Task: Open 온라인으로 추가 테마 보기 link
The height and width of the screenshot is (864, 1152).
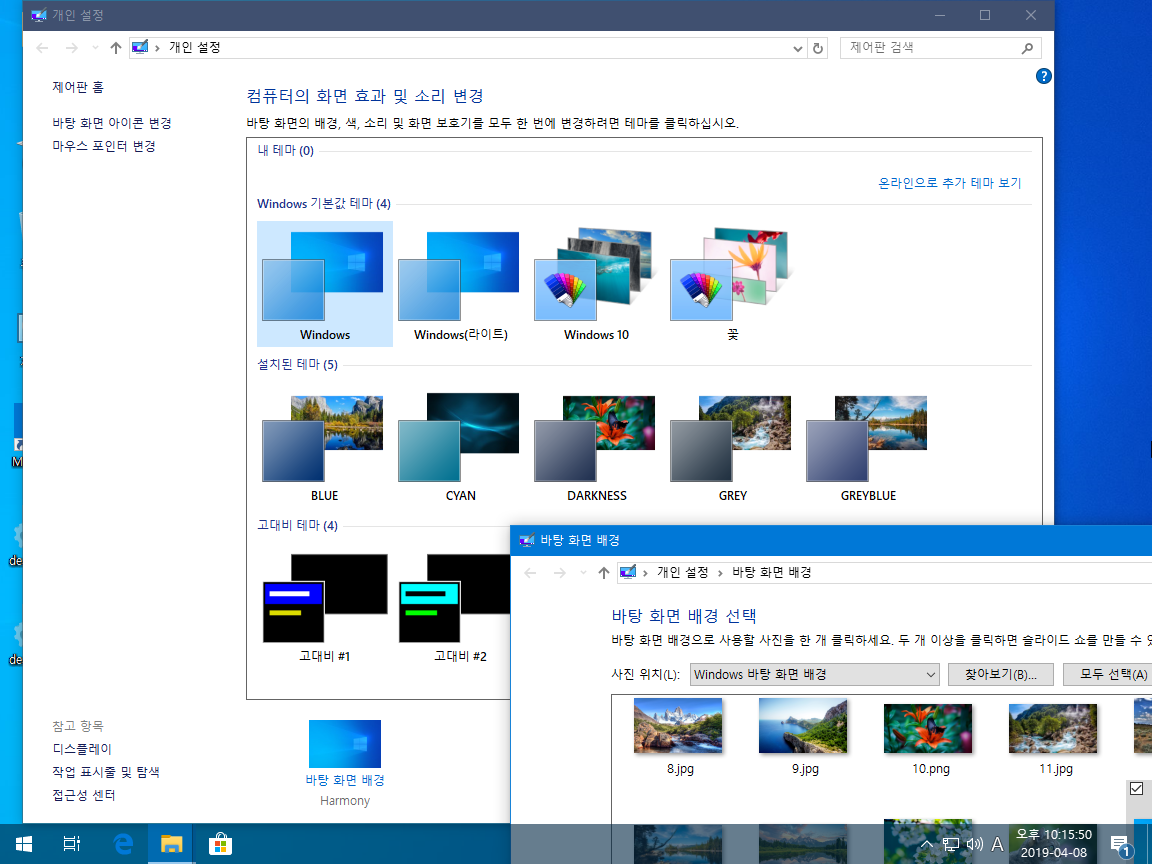Action: point(949,183)
